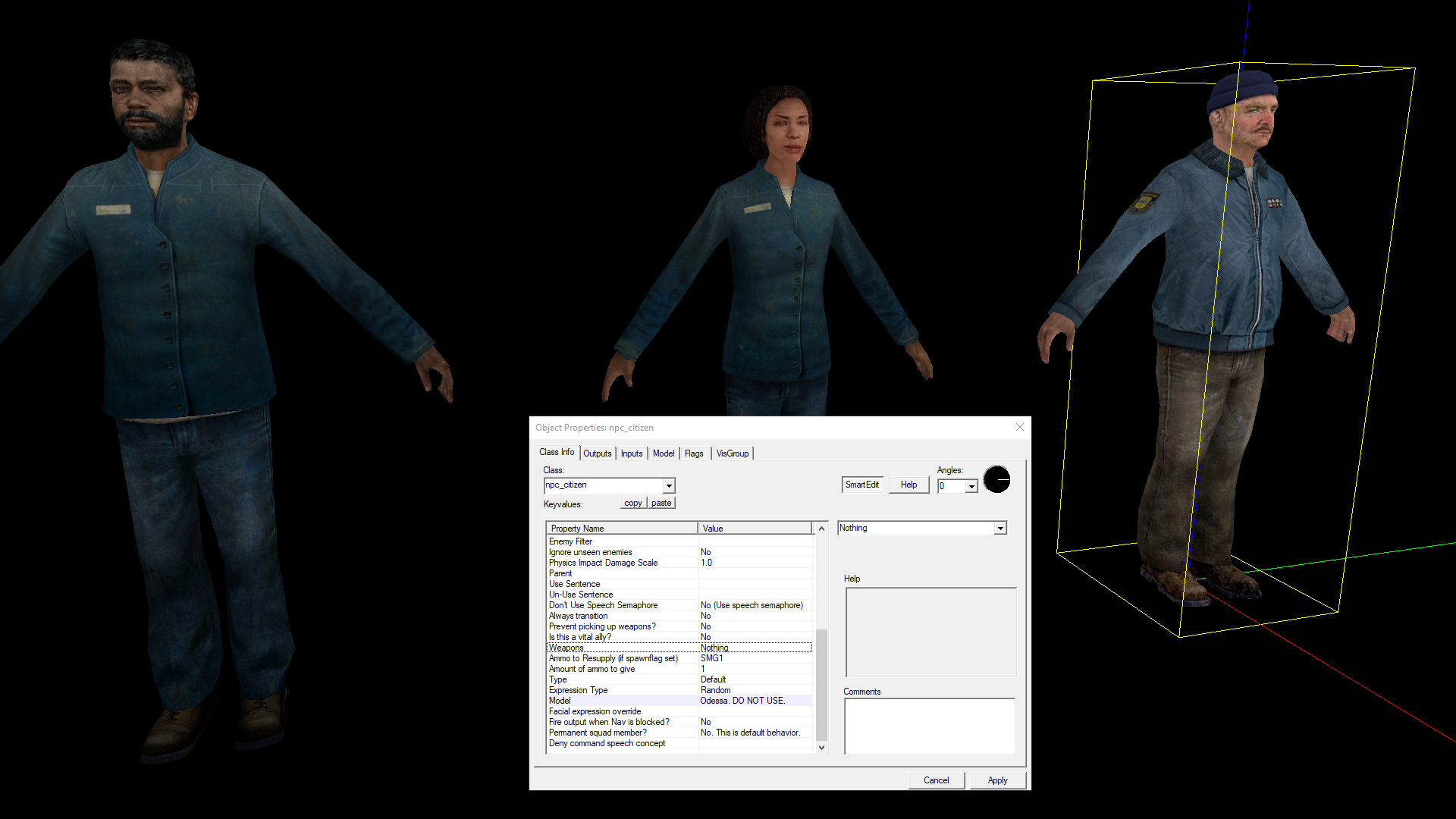Select the Model property row
Viewport: 1456px width, 819px height.
[679, 701]
